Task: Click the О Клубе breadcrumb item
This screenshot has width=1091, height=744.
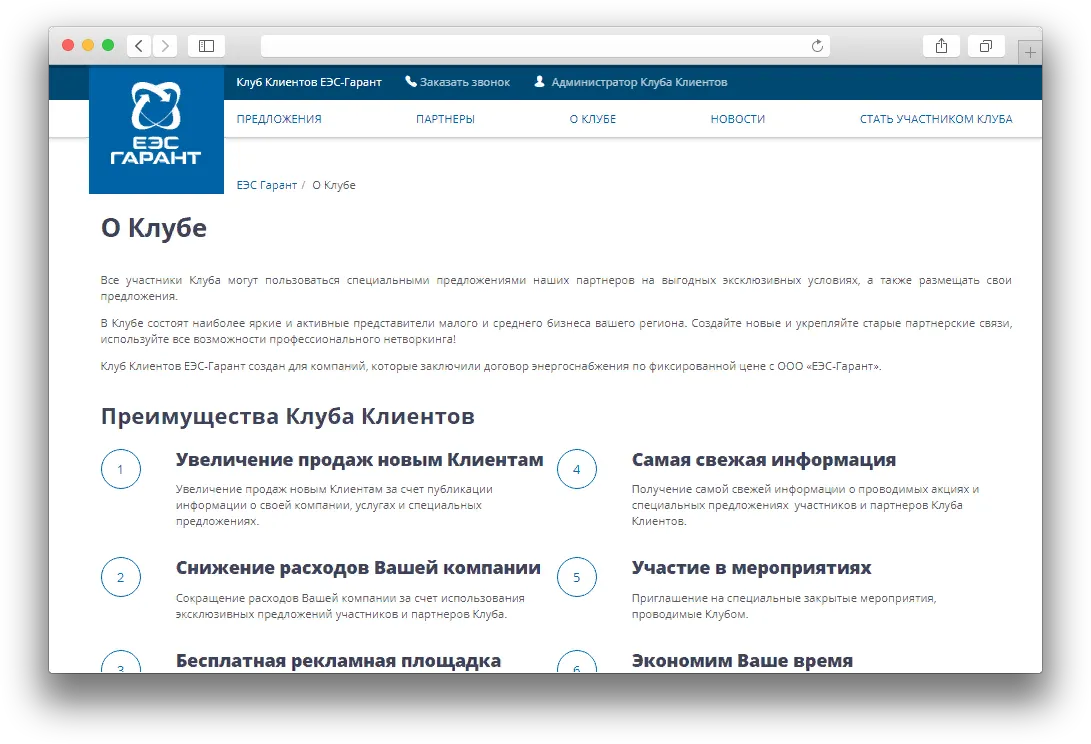Action: point(334,185)
